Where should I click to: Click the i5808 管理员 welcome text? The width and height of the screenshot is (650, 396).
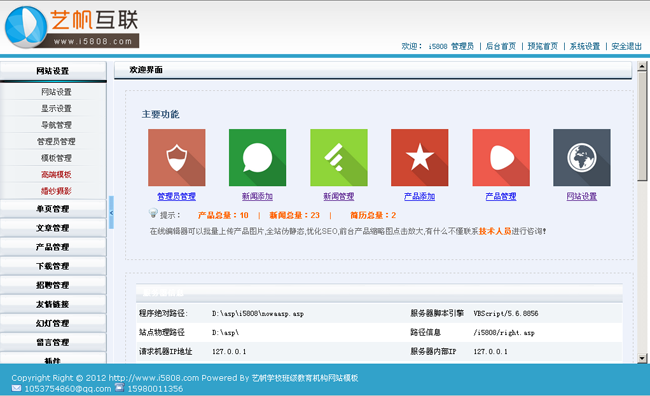pos(451,46)
